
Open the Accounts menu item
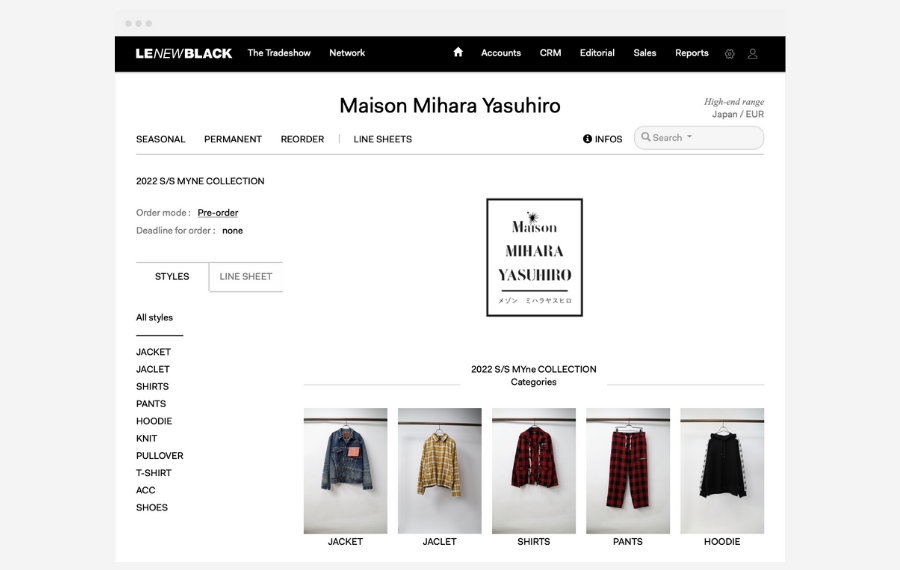tap(501, 53)
